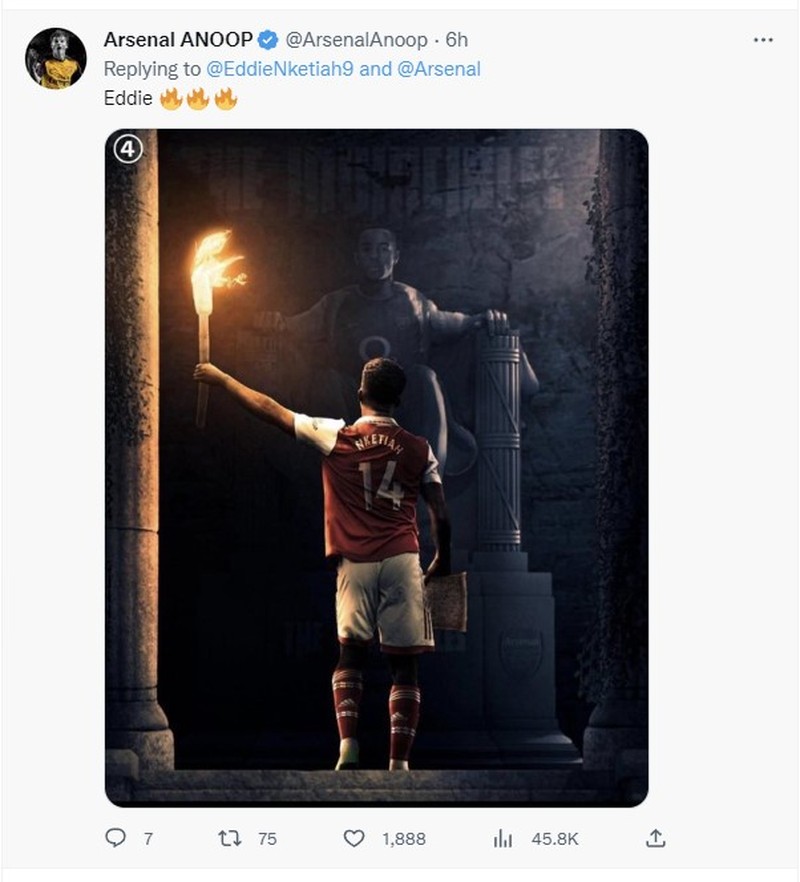Open the view analytics bar chart icon
The image size is (800, 882).
click(x=504, y=841)
